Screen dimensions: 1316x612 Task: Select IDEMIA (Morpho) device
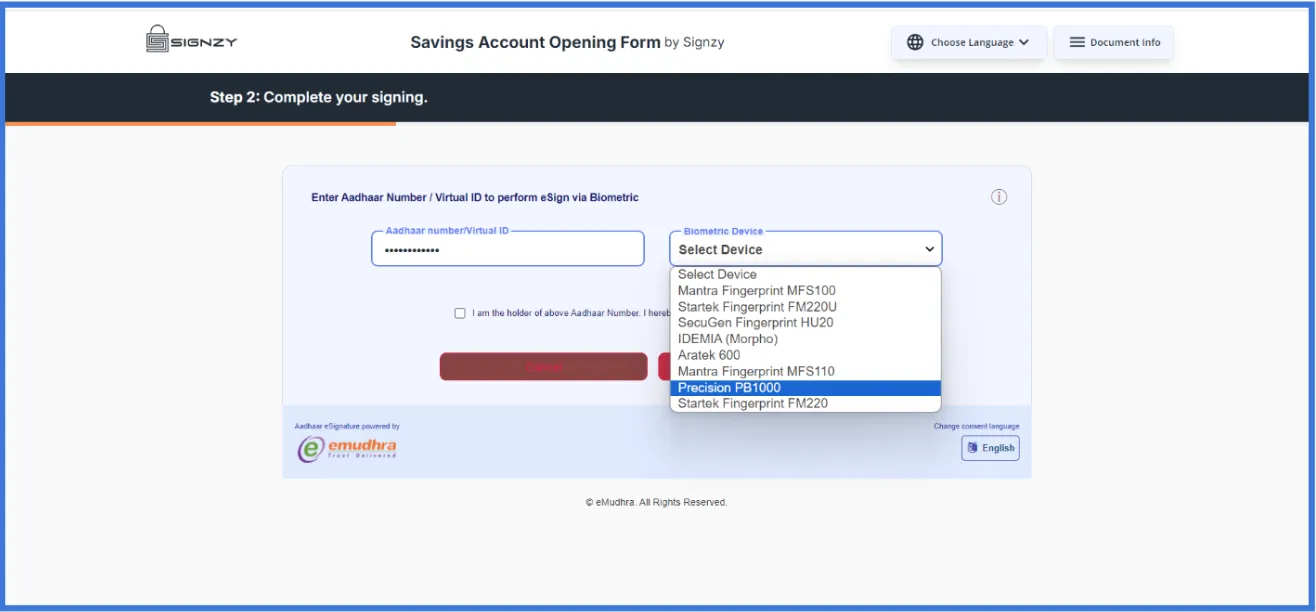point(806,339)
